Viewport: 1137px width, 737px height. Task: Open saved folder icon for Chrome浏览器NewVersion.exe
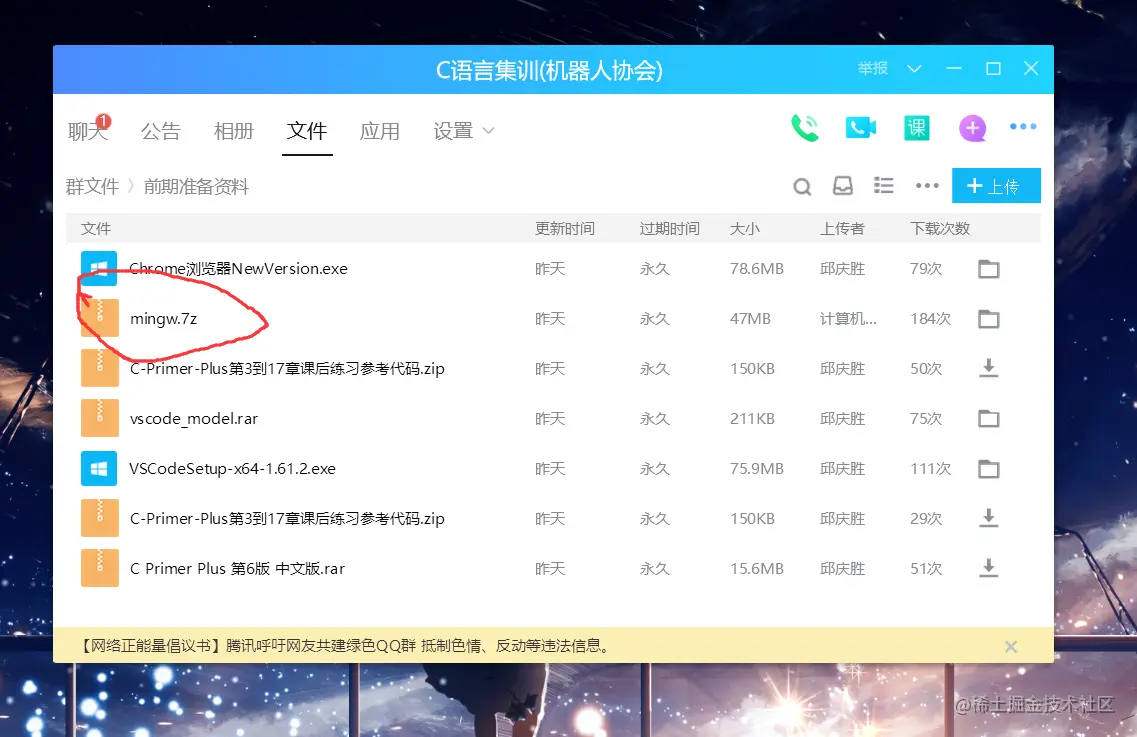[x=988, y=268]
